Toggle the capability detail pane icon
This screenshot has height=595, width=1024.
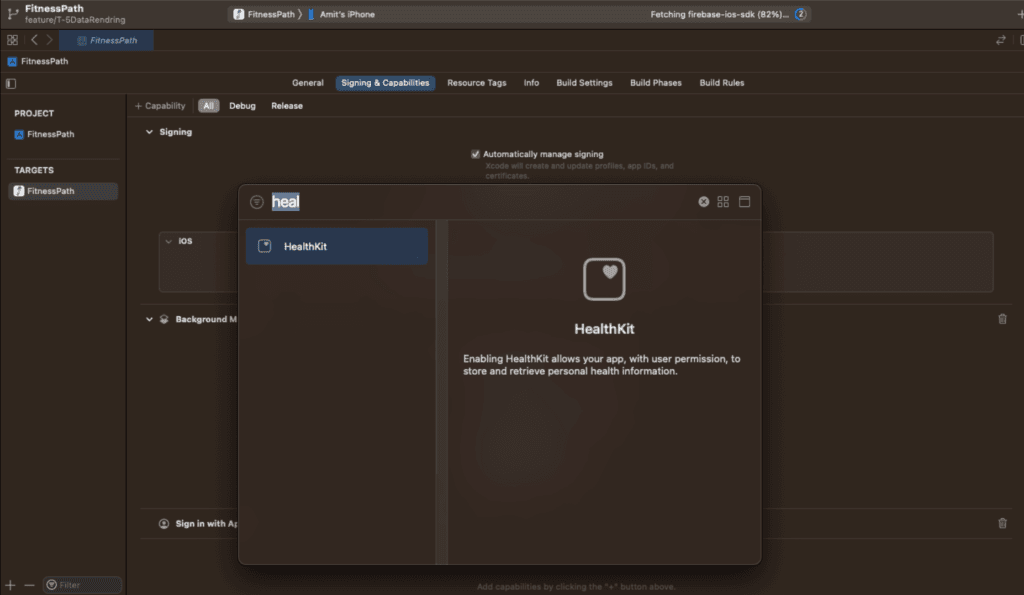click(x=744, y=202)
